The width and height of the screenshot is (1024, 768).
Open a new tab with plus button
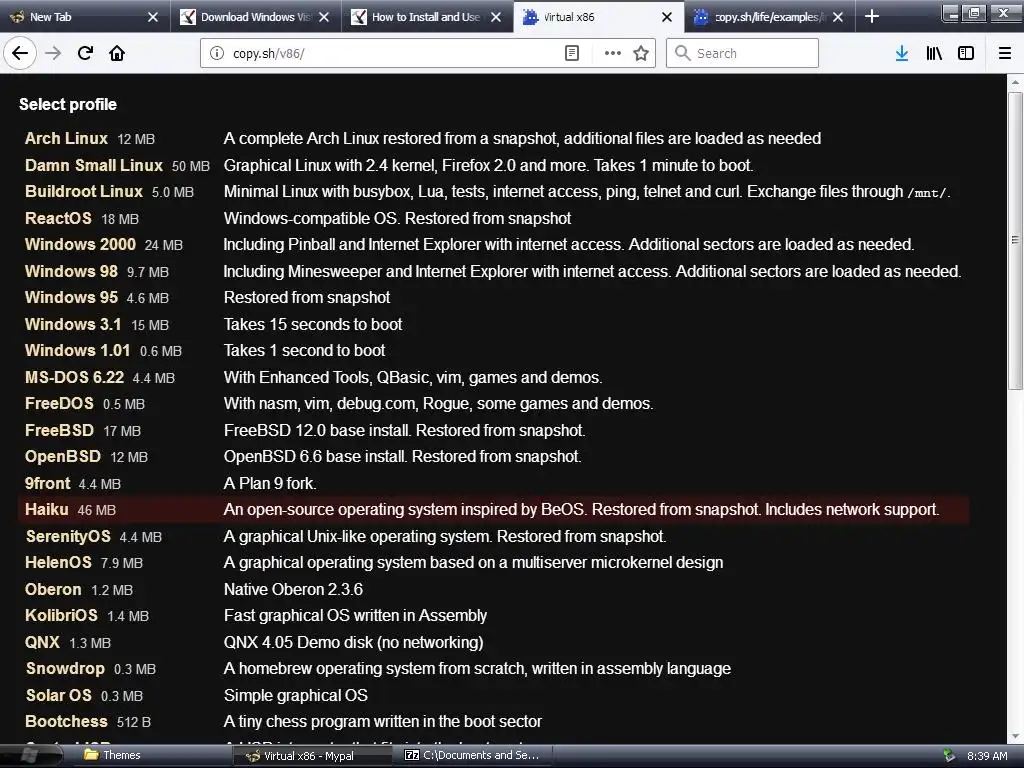pyautogui.click(x=872, y=16)
